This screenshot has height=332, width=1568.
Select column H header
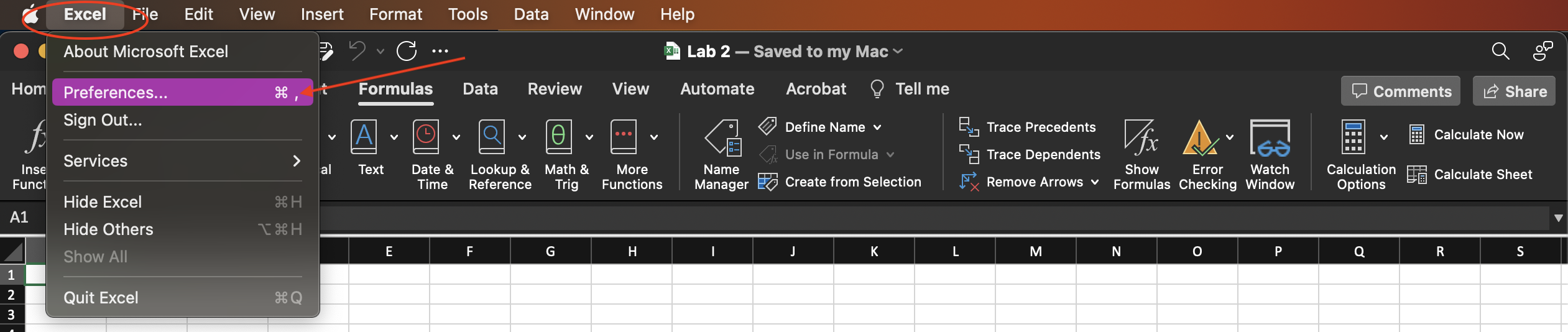pyautogui.click(x=632, y=251)
